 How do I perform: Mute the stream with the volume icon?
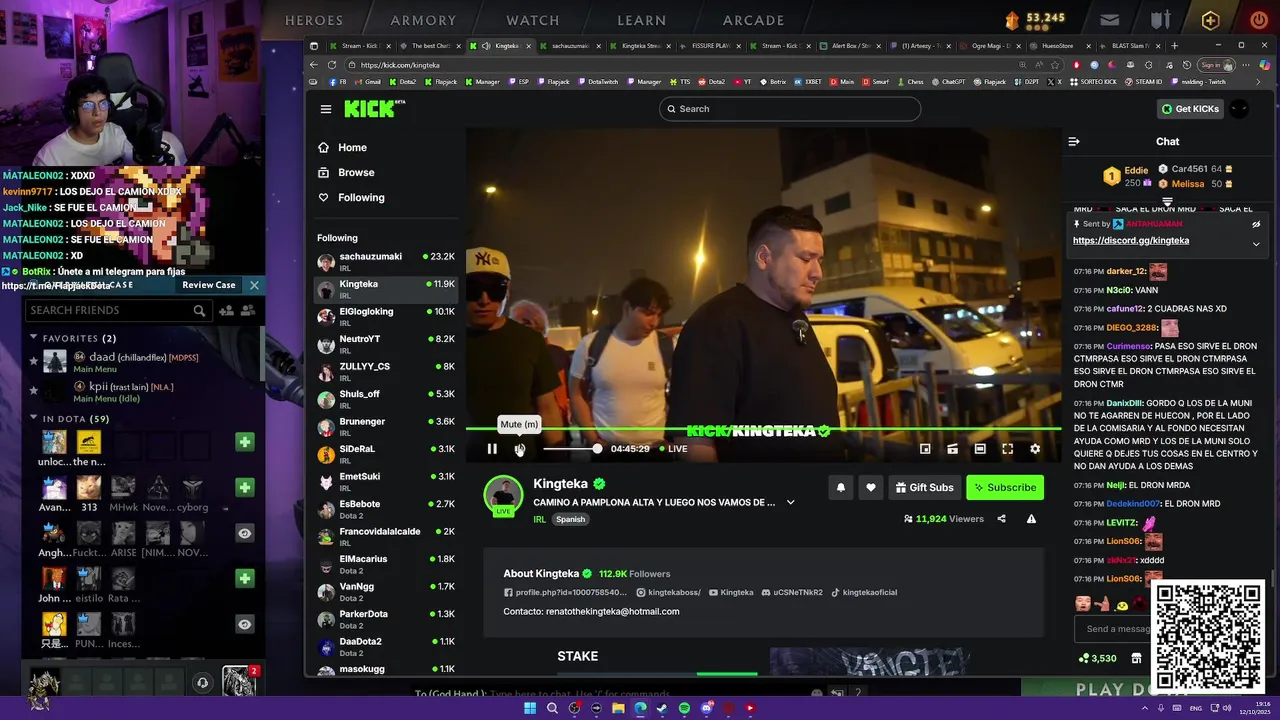click(519, 449)
